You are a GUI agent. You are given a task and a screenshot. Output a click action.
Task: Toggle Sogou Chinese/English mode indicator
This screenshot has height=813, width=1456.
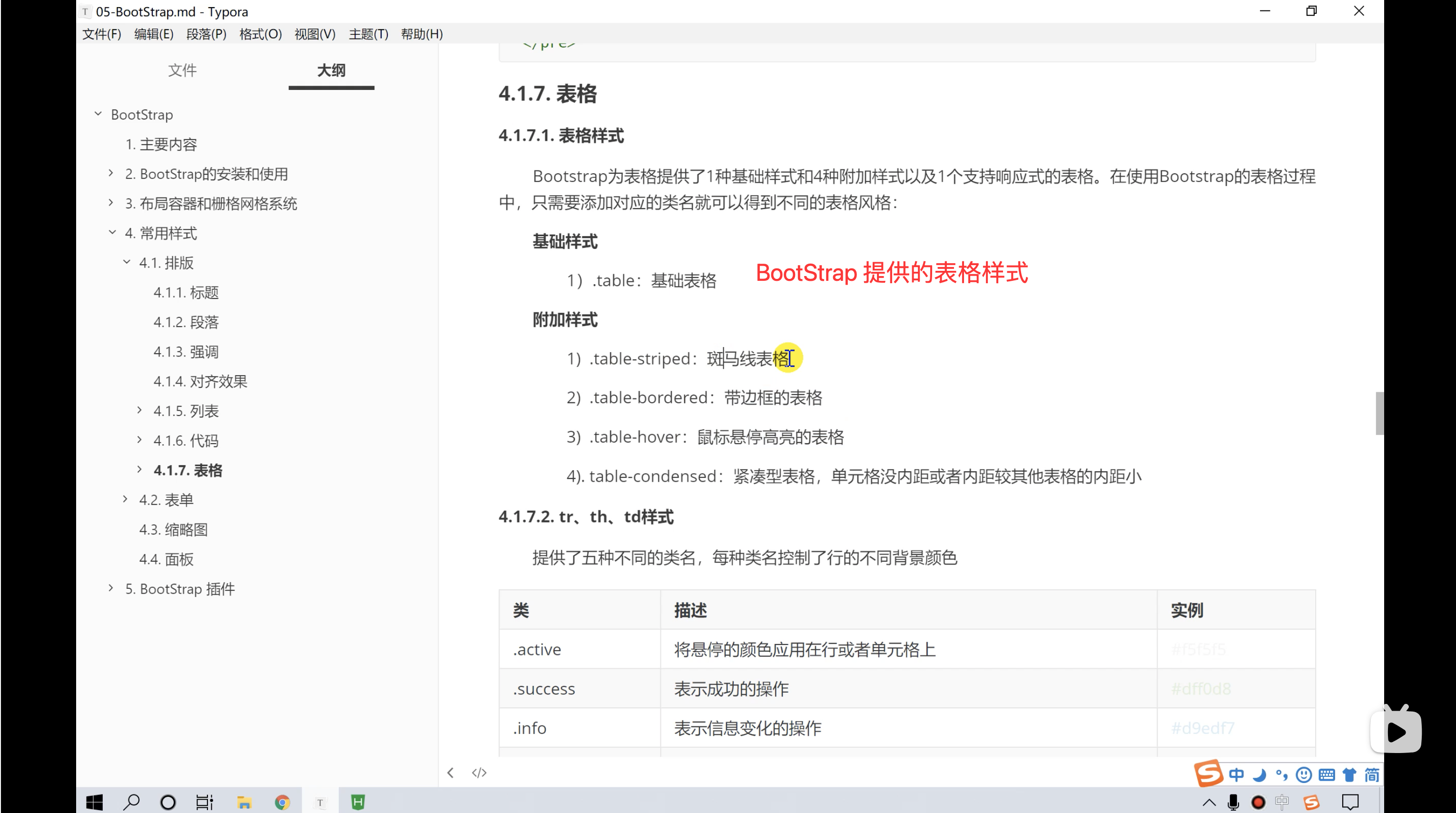tap(1236, 774)
